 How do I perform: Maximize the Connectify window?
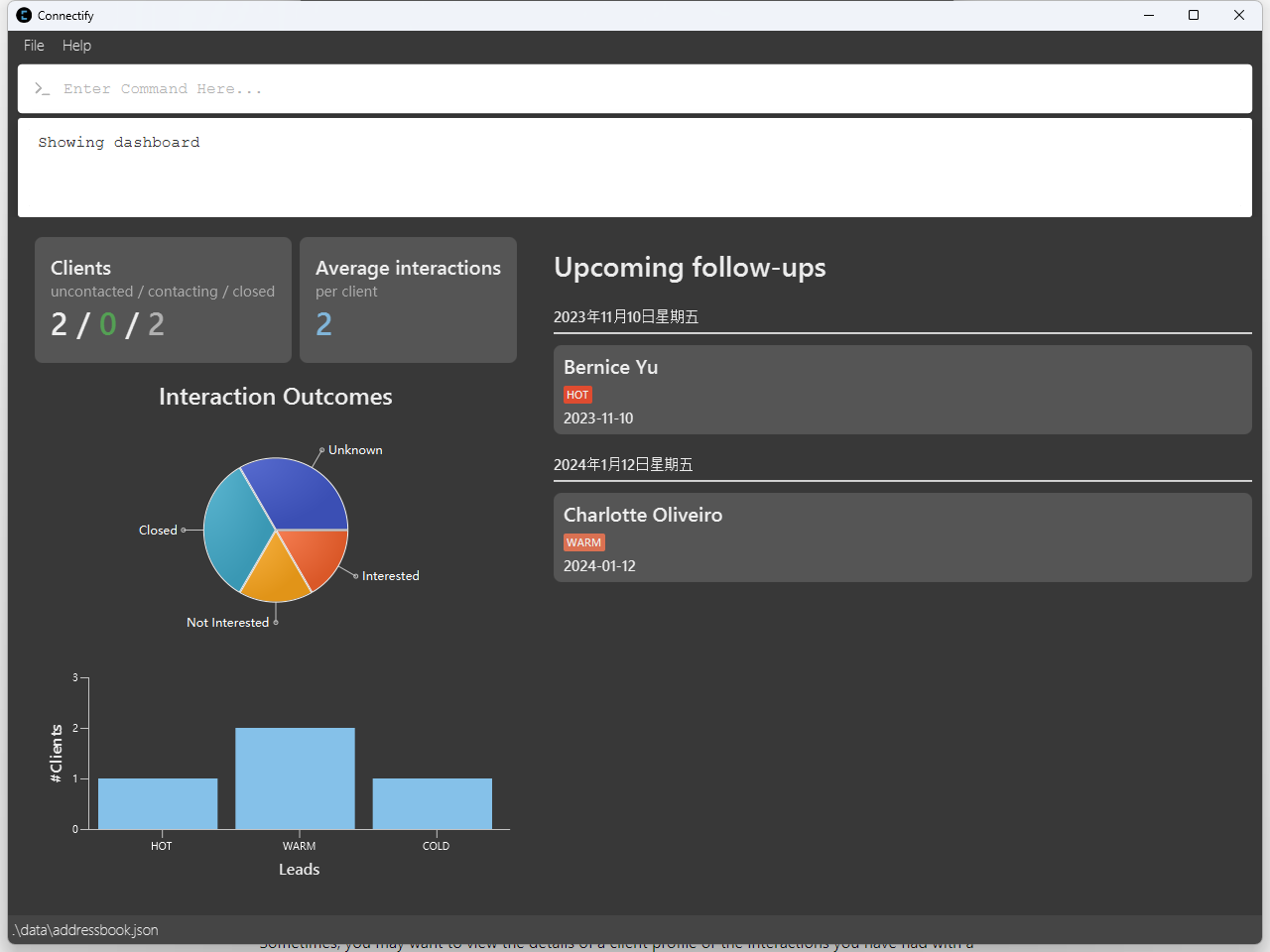[x=1194, y=15]
